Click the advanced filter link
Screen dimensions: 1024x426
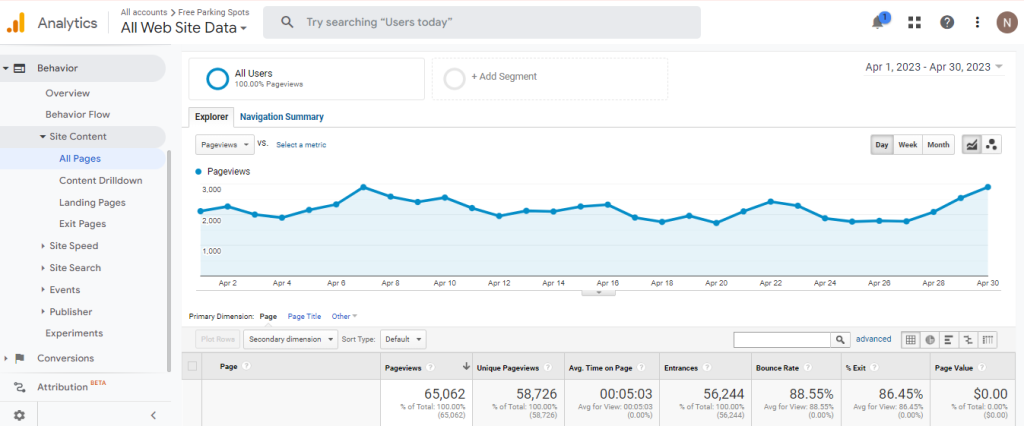tap(873, 339)
